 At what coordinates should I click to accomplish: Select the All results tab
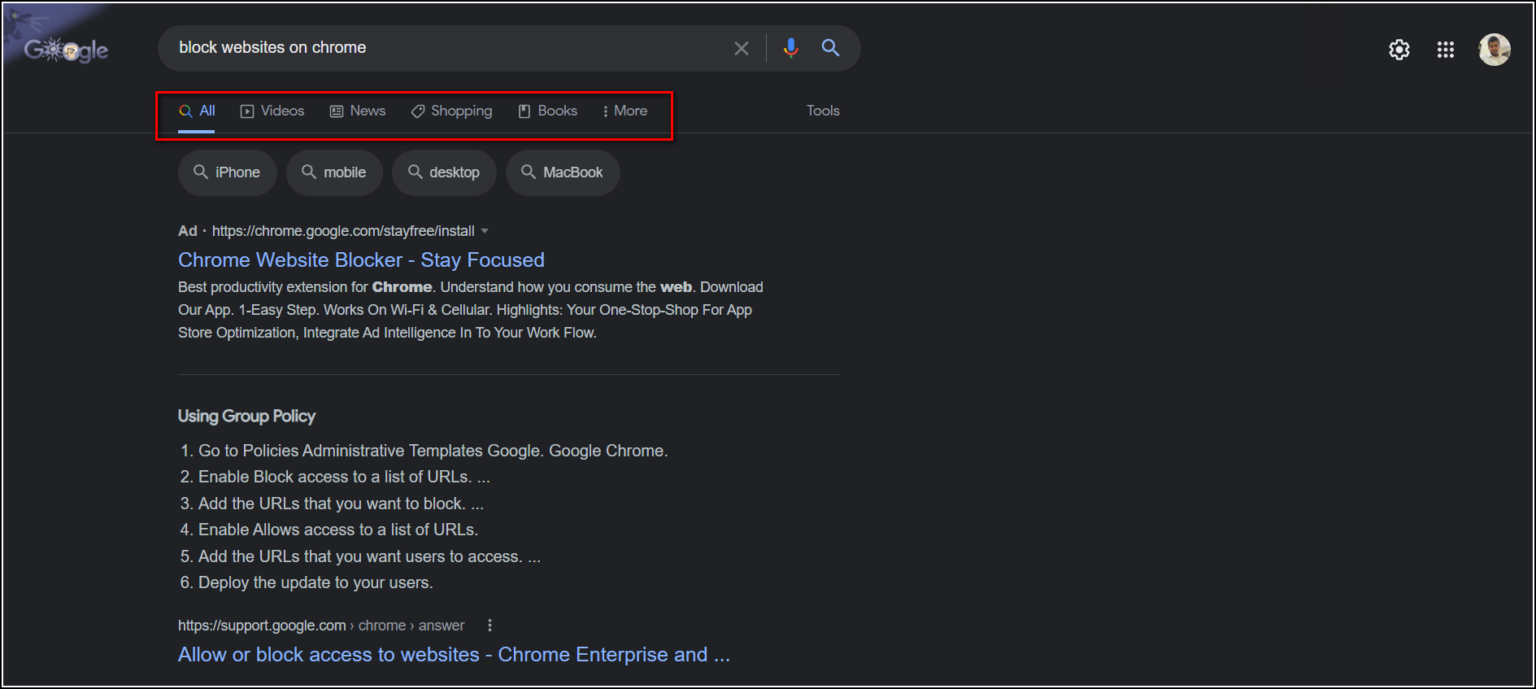tap(198, 111)
